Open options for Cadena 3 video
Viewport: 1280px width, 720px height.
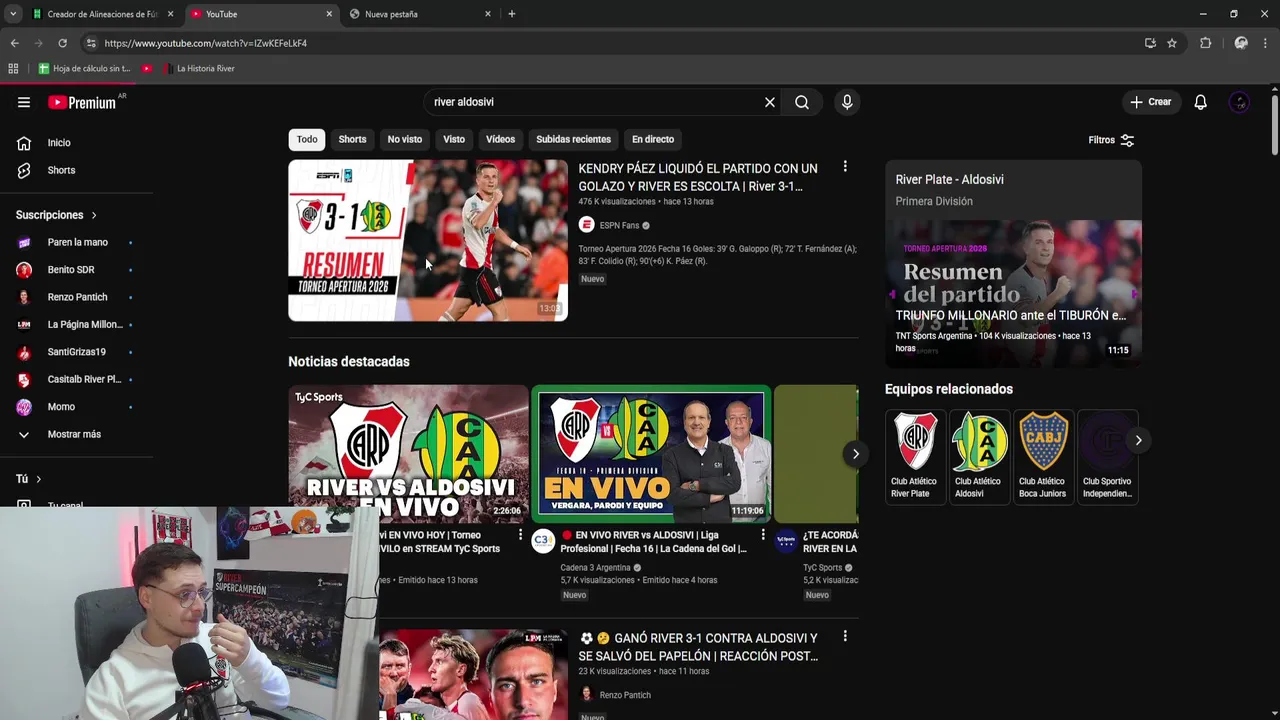point(763,535)
